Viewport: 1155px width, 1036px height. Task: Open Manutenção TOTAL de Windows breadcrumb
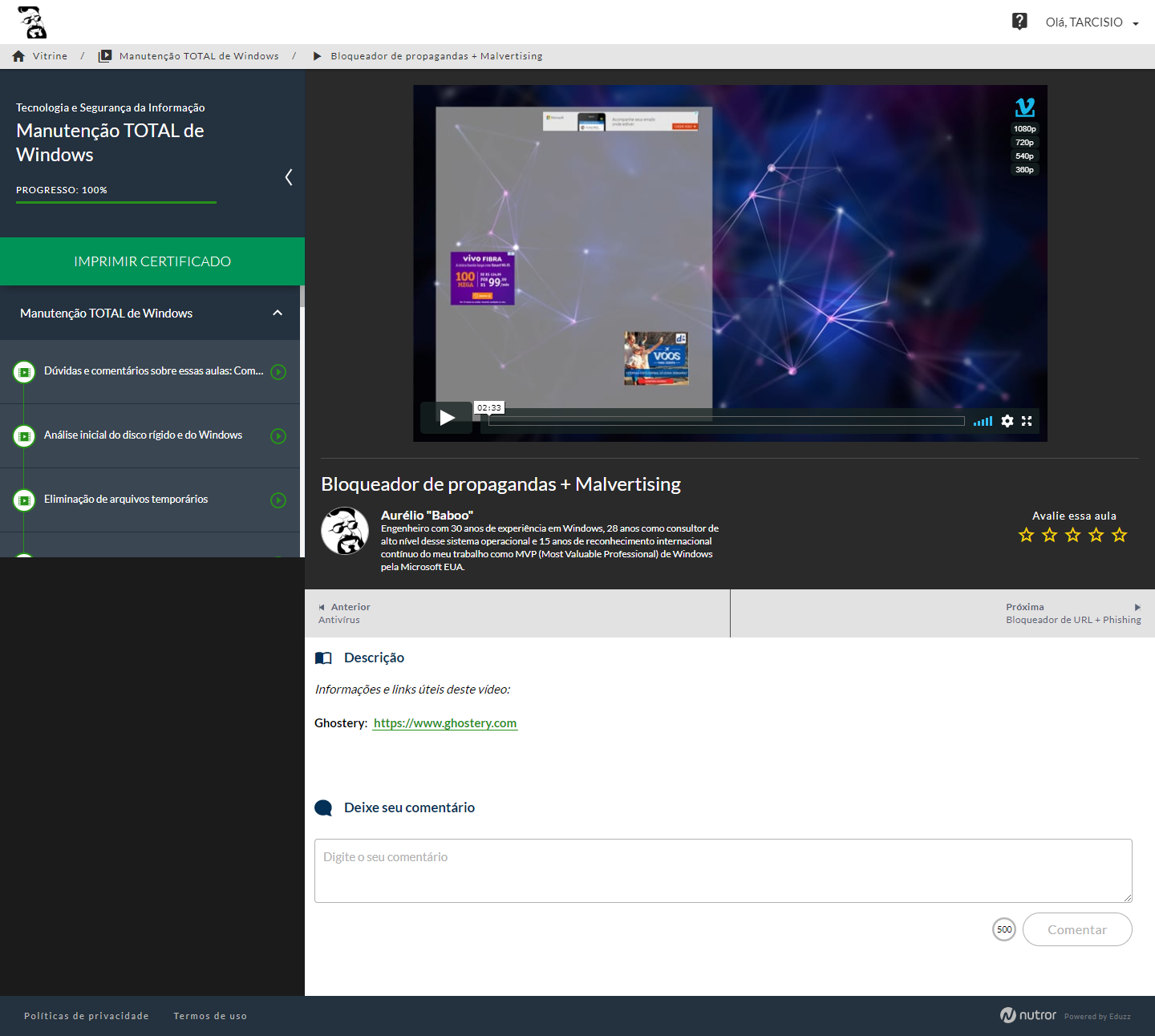point(198,56)
